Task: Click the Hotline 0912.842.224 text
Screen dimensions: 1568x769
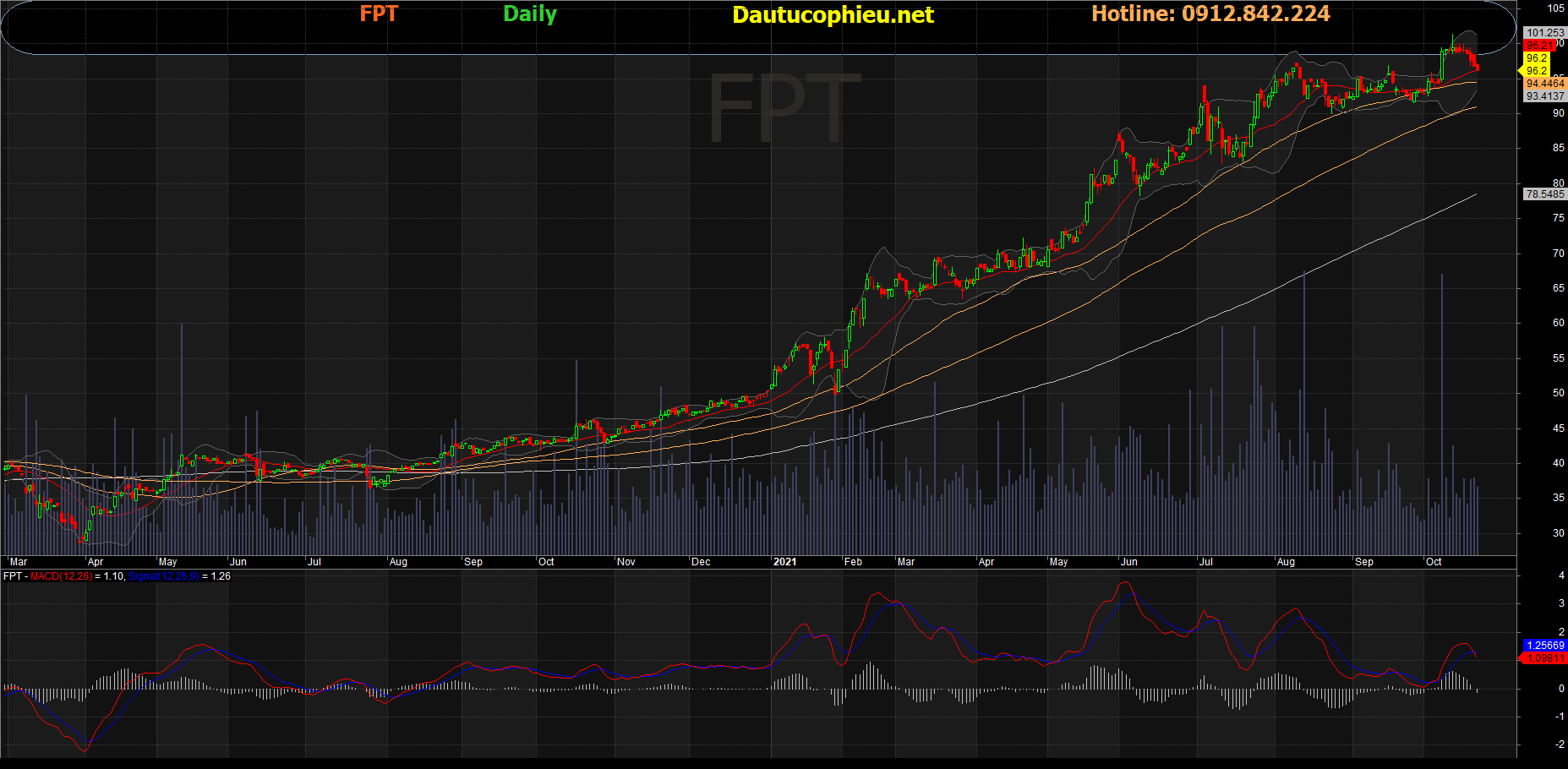Action: 1210,14
